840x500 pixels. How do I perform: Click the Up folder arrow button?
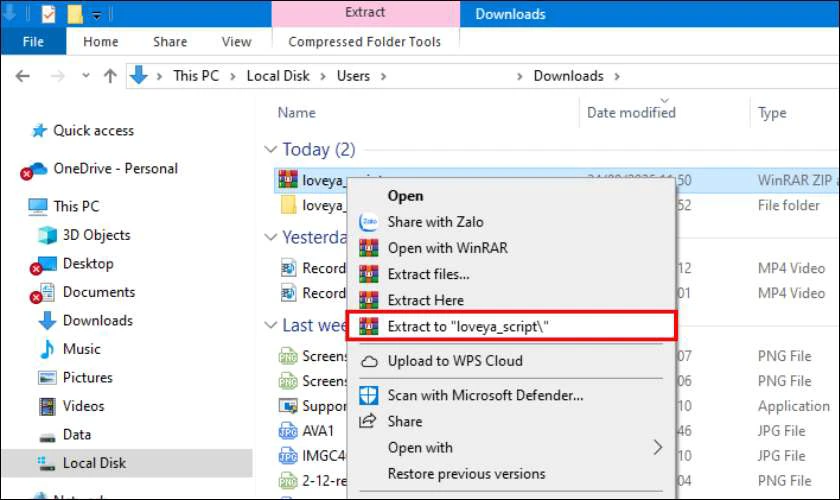pyautogui.click(x=111, y=76)
